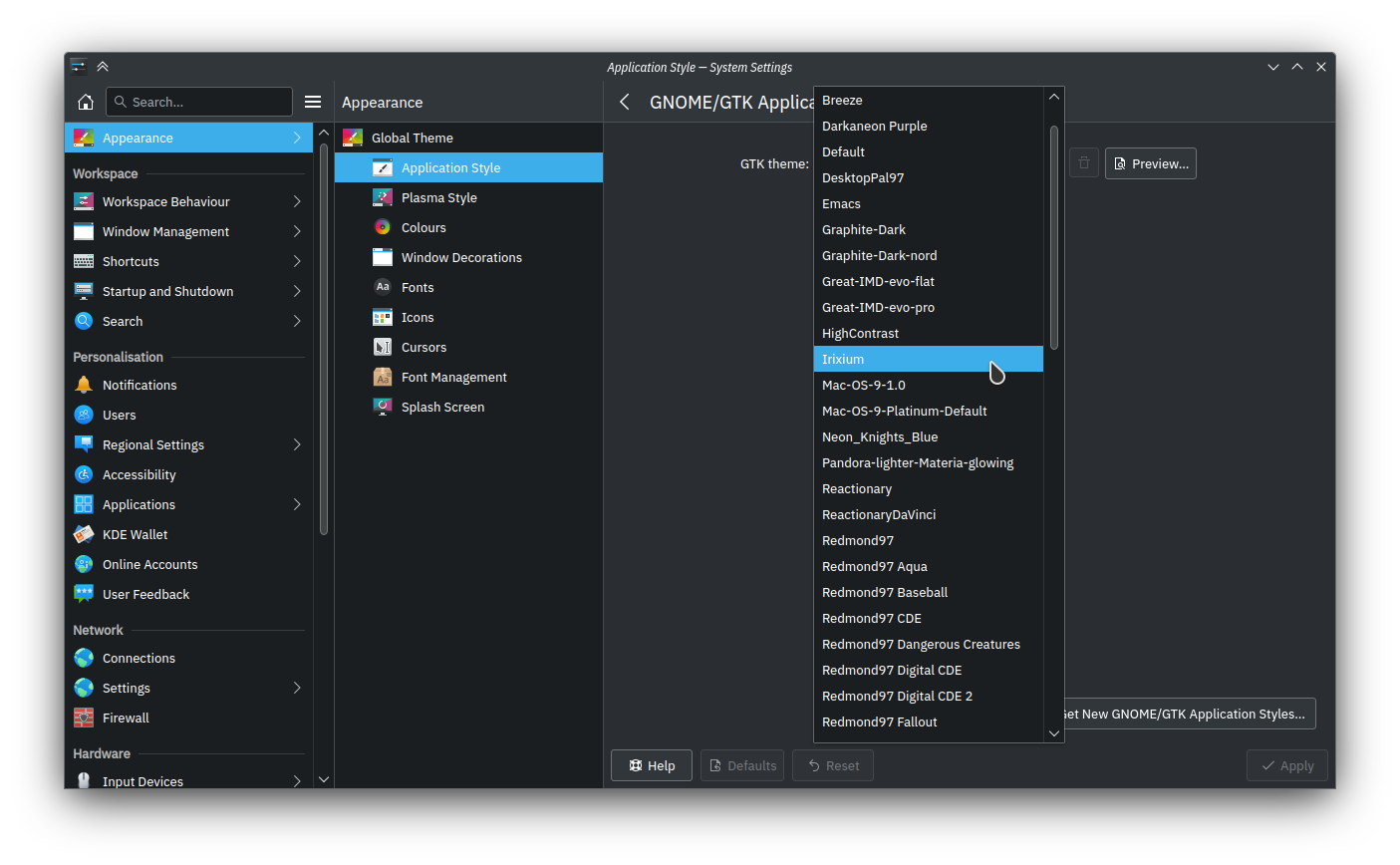This screenshot has height=865, width=1400.
Task: Choose Neon_Knights_Blue theme
Action: click(x=929, y=436)
